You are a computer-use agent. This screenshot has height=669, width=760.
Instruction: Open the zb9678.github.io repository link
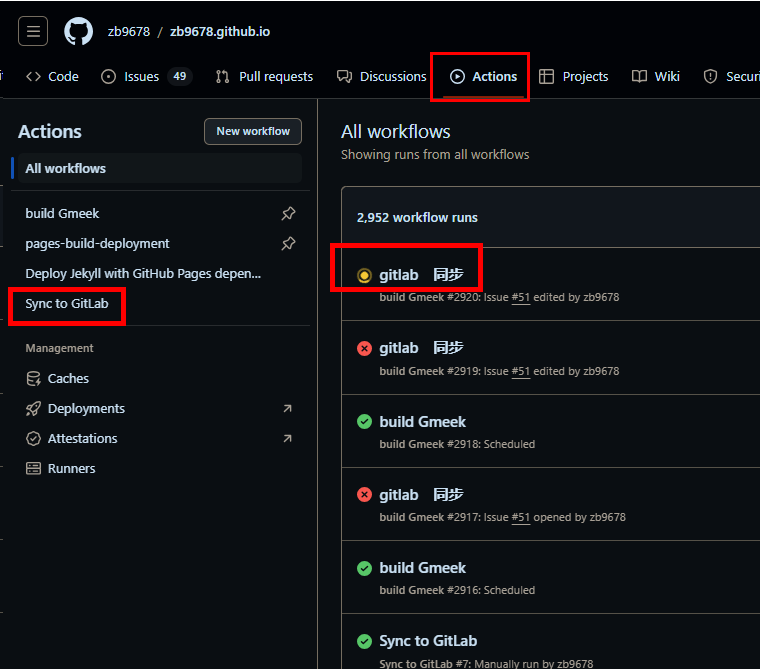click(x=220, y=32)
